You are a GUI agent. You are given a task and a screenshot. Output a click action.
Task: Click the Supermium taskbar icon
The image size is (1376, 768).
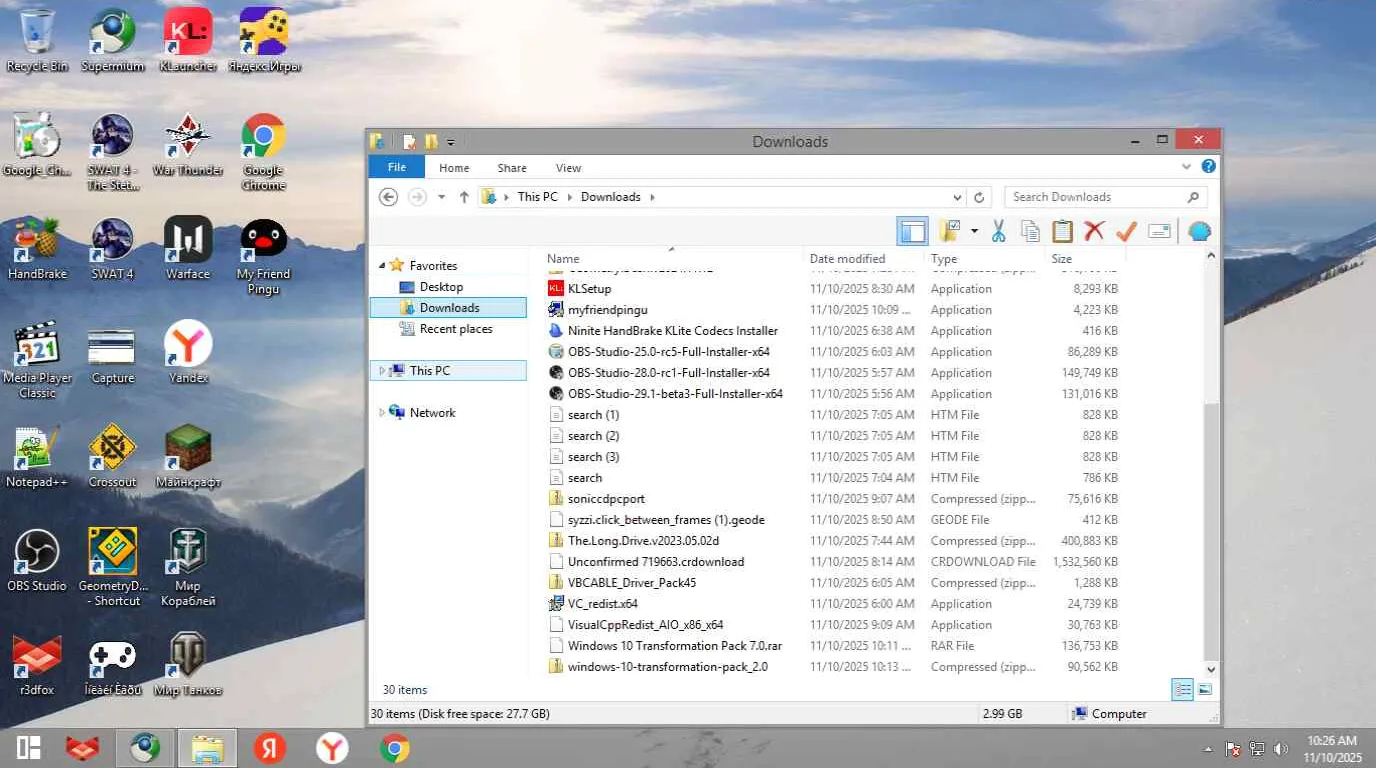tap(145, 748)
